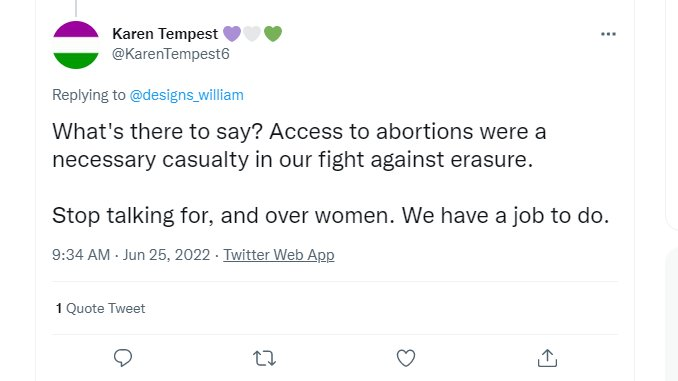678x381 pixels.
Task: Open the three-dot more options menu
Action: pyautogui.click(x=608, y=34)
